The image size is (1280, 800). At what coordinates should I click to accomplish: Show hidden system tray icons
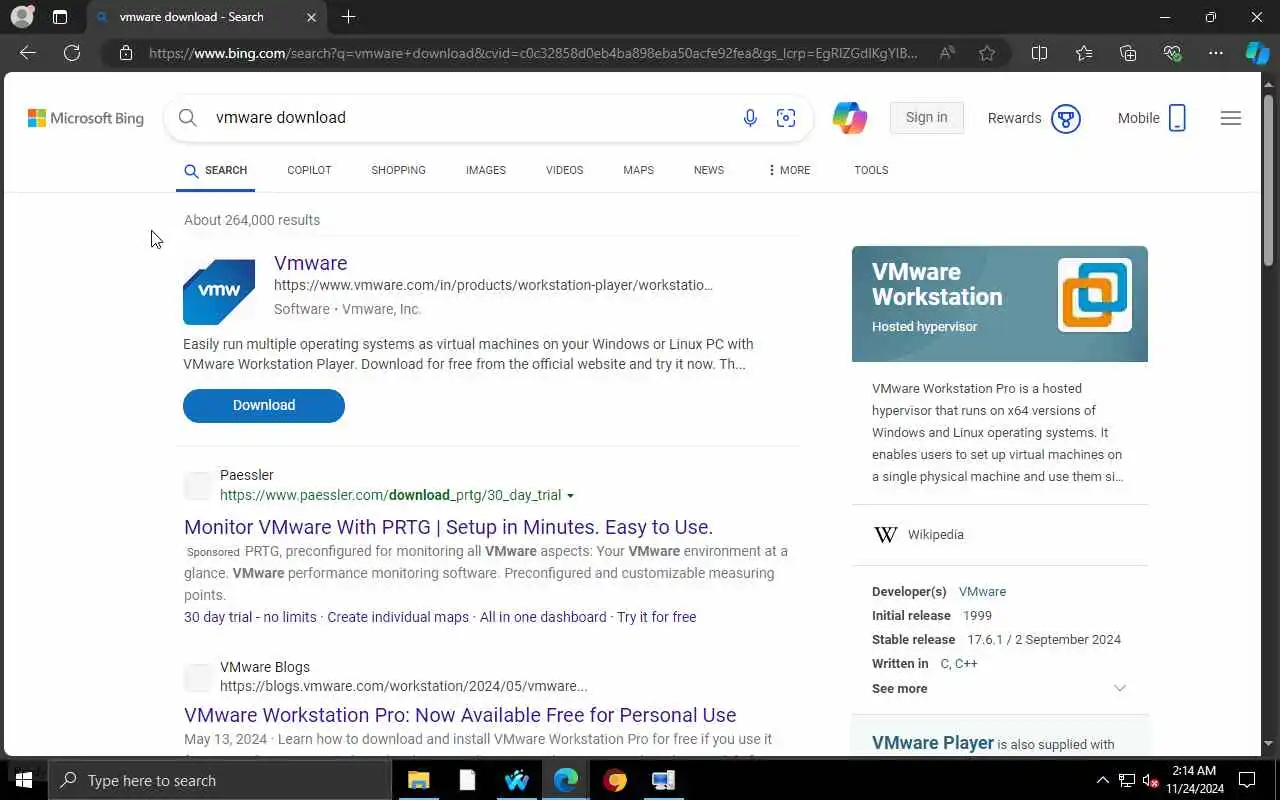point(1103,780)
